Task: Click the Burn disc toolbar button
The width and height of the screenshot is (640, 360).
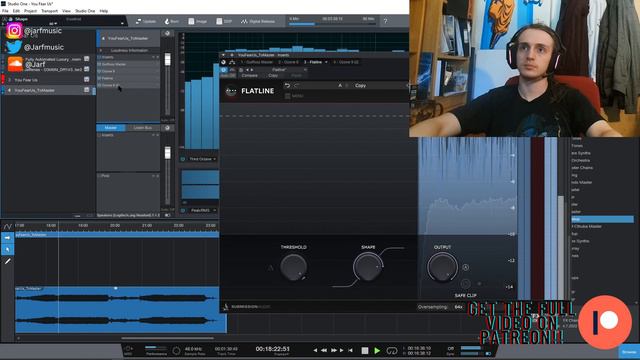Action: 171,21
